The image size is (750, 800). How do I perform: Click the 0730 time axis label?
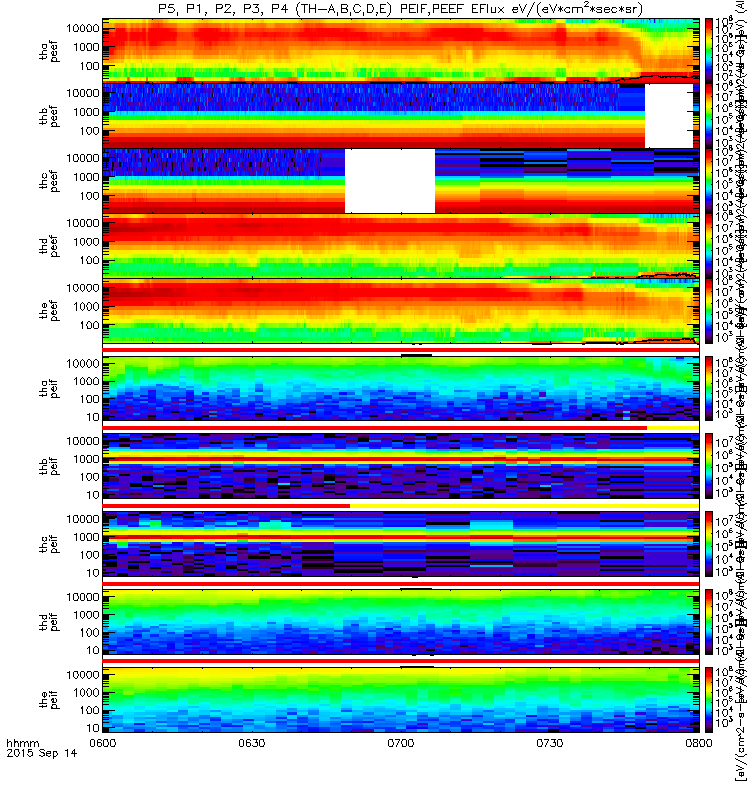click(549, 743)
